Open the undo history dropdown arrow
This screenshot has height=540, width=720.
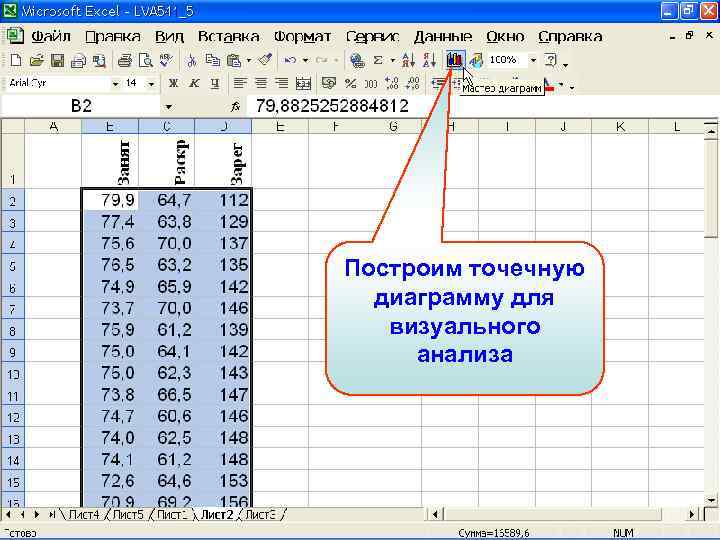point(305,60)
